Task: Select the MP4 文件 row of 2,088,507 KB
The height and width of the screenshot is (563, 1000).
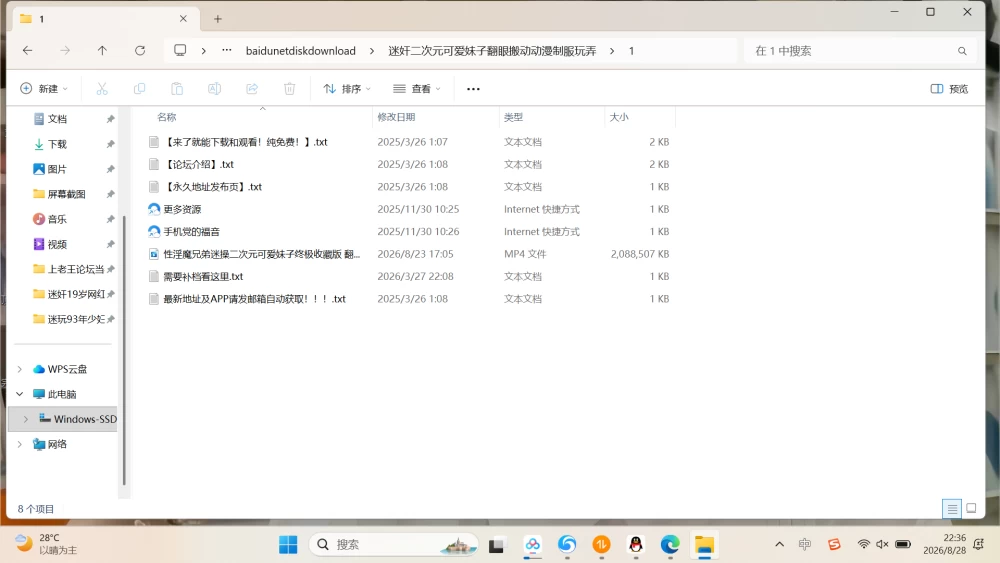Action: (409, 254)
